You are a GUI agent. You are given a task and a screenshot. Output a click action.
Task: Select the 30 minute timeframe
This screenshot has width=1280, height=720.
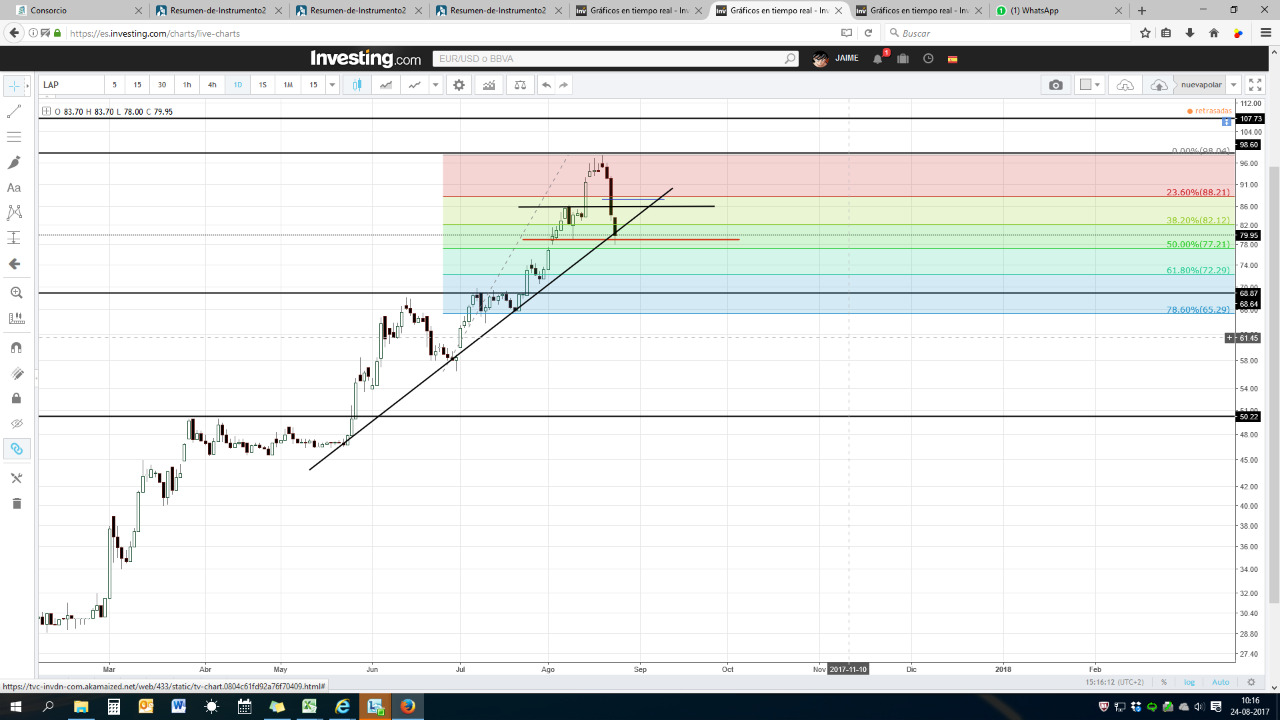point(162,85)
